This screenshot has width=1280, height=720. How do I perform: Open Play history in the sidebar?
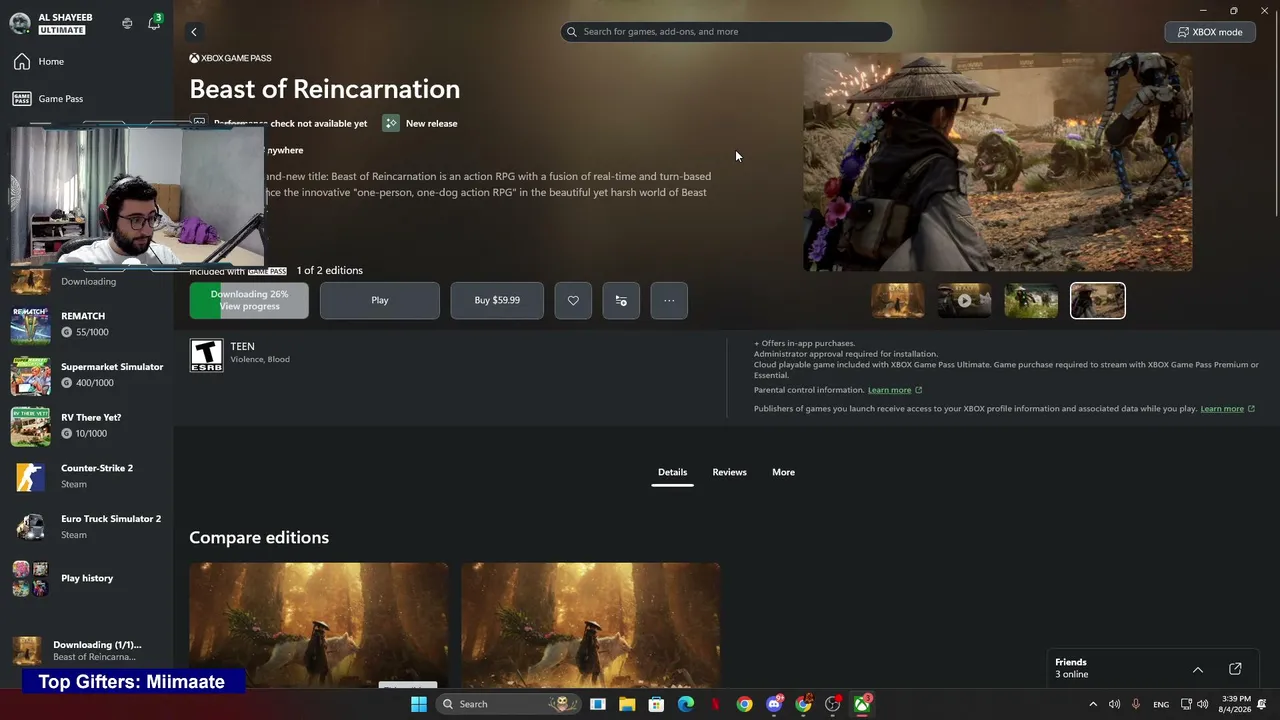pyautogui.click(x=86, y=578)
